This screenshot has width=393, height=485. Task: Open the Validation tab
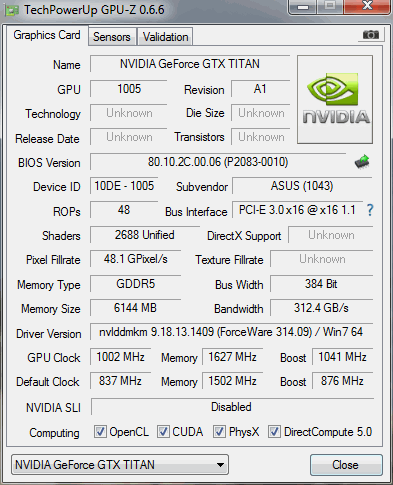tap(165, 37)
